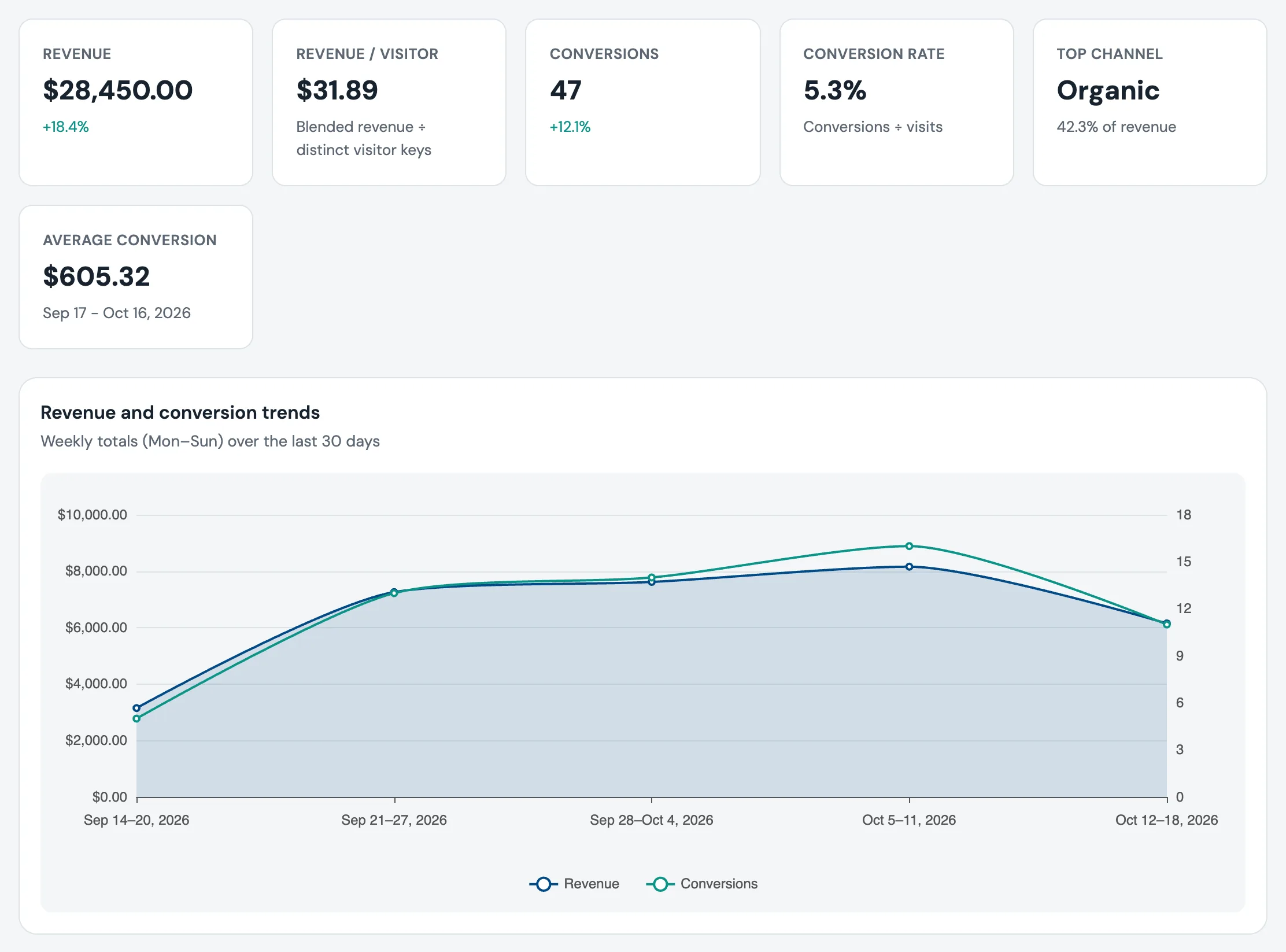
Task: Click the Top Channel value Organic
Action: point(1108,91)
